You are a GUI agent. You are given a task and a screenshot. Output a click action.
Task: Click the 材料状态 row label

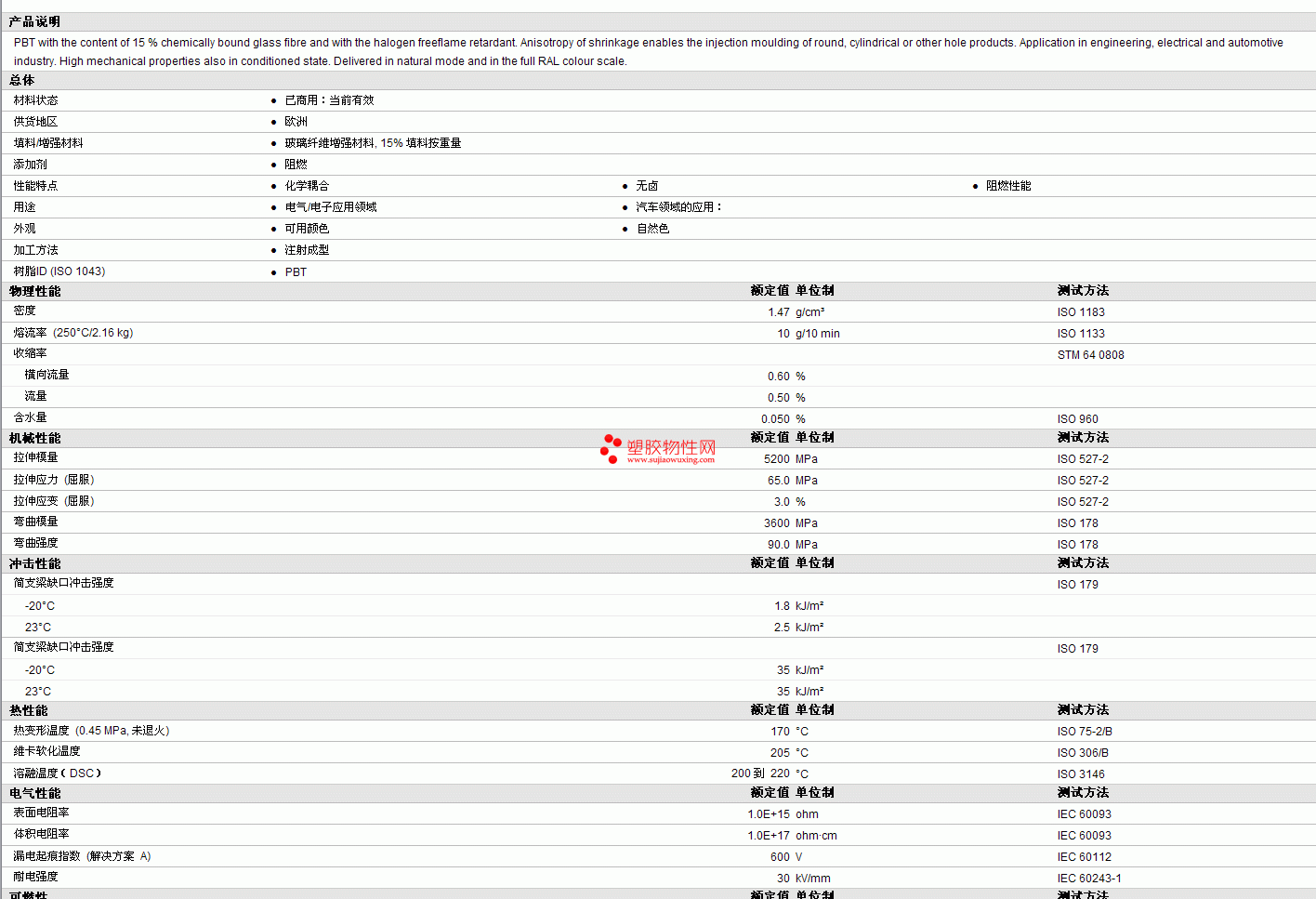coord(35,100)
